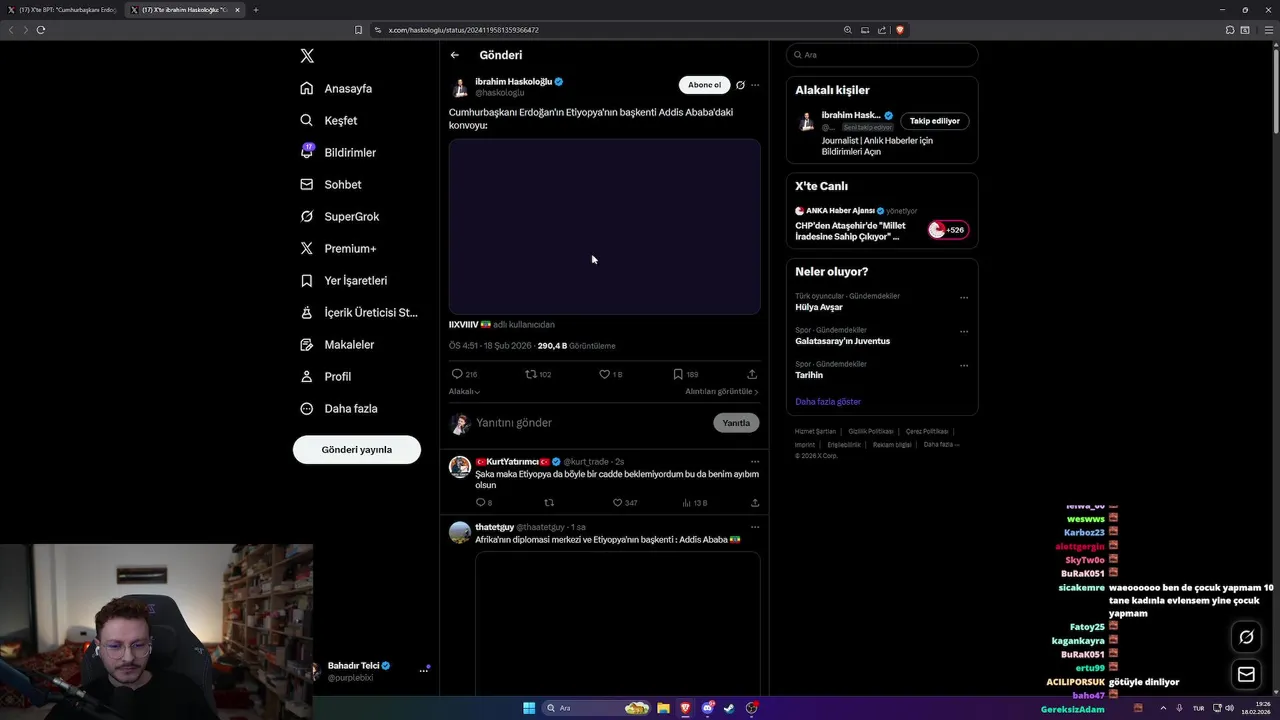1280x720 pixels.
Task: Click repost icon with 102 count
Action: click(x=538, y=374)
